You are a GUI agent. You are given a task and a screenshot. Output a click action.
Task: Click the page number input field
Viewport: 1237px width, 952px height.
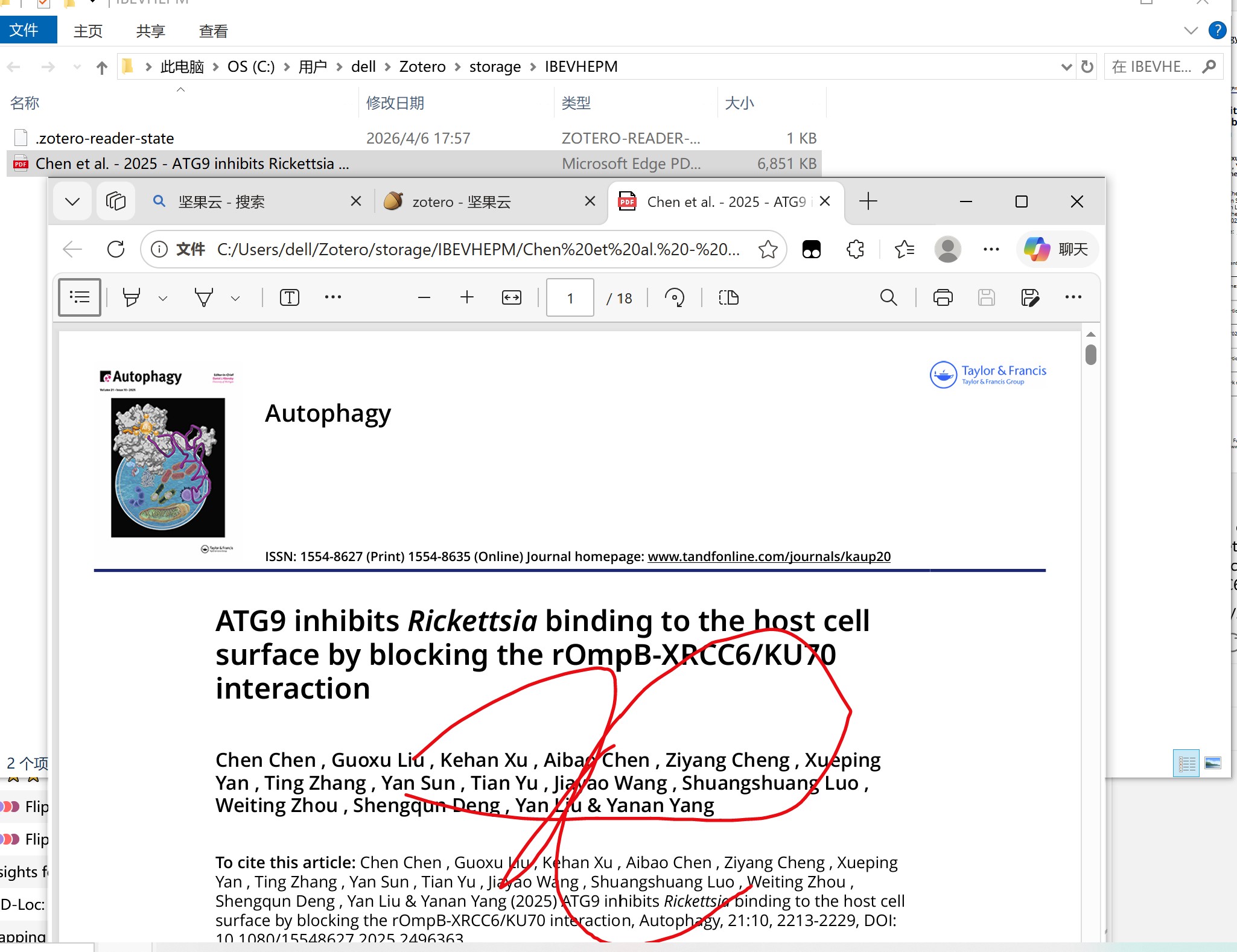tap(570, 298)
